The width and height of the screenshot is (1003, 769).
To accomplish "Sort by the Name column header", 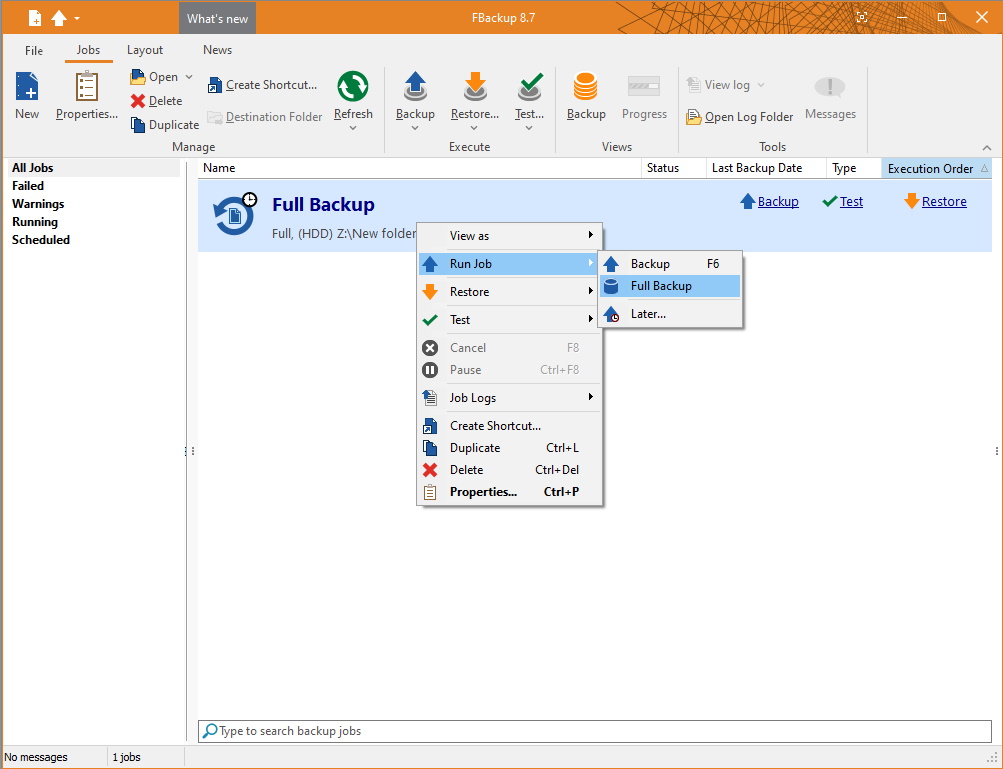I will [x=420, y=168].
